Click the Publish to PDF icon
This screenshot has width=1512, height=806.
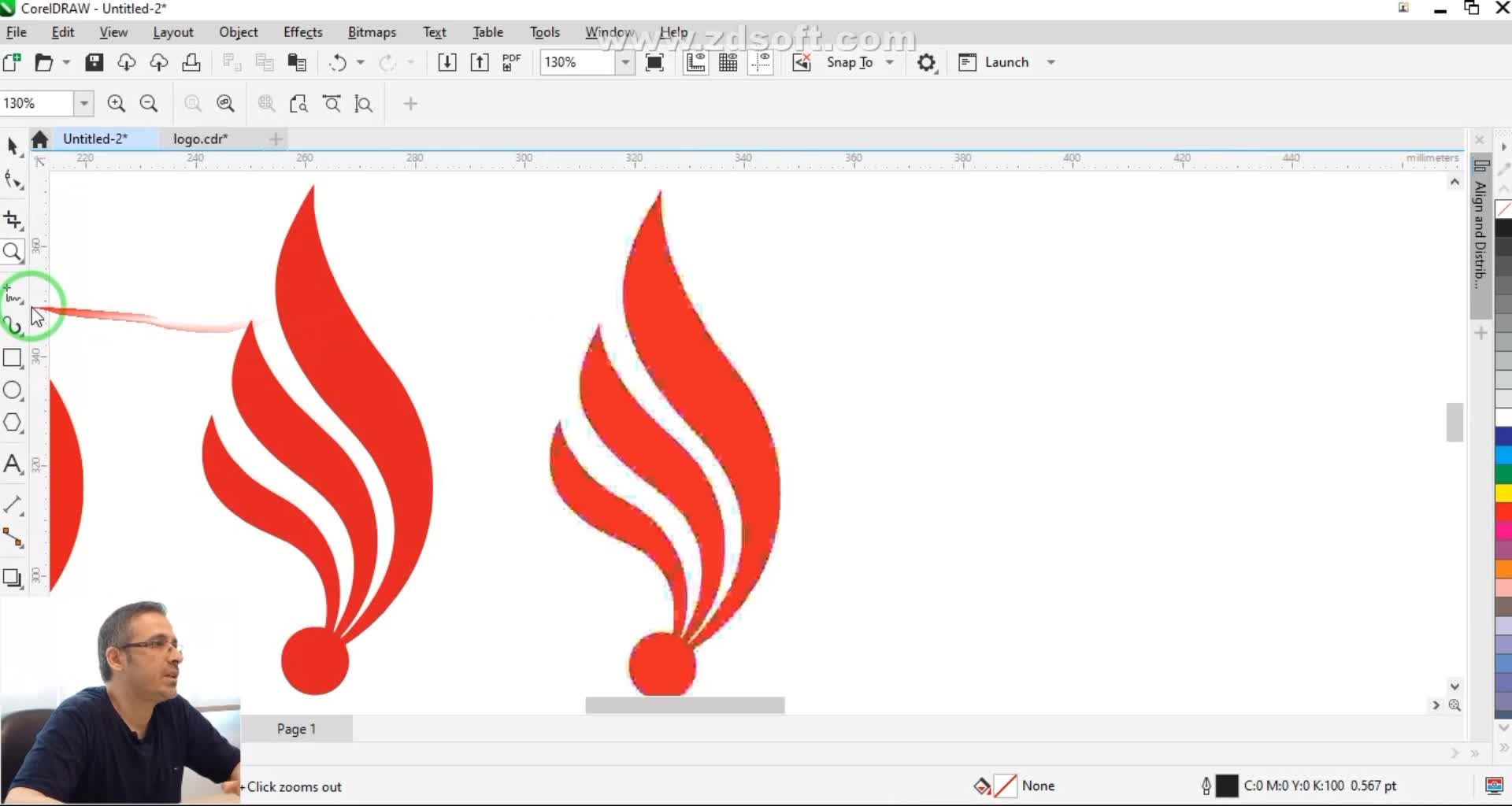[x=512, y=63]
